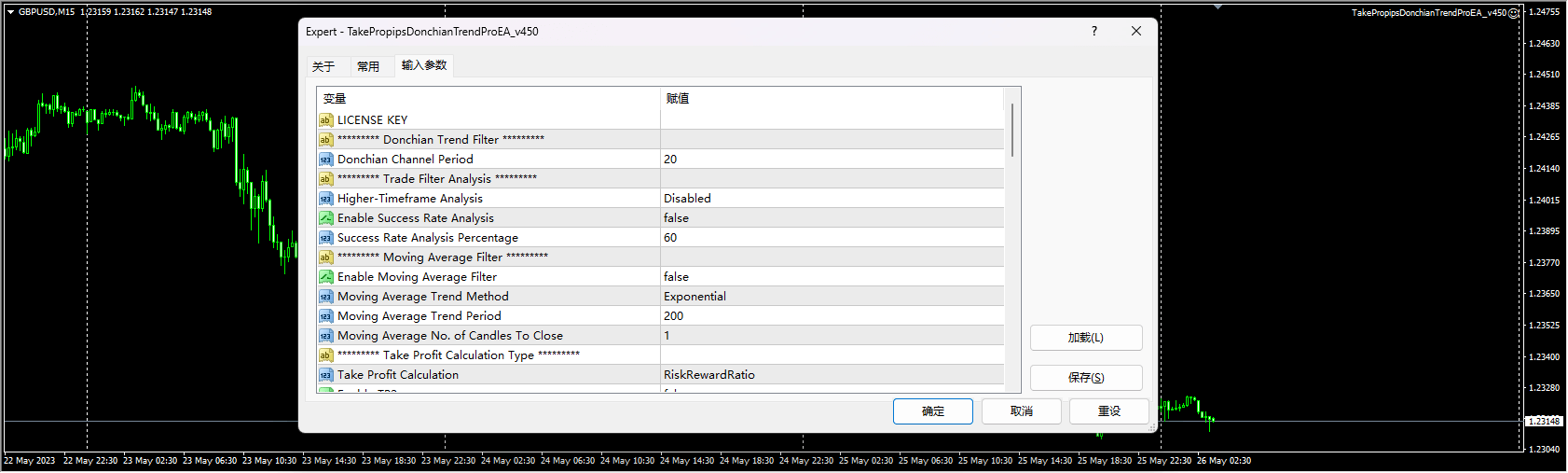Screen dimensions: 1568x473
Task: Edit Success Rate Analysis Percentage value 60
Action: tap(832, 237)
